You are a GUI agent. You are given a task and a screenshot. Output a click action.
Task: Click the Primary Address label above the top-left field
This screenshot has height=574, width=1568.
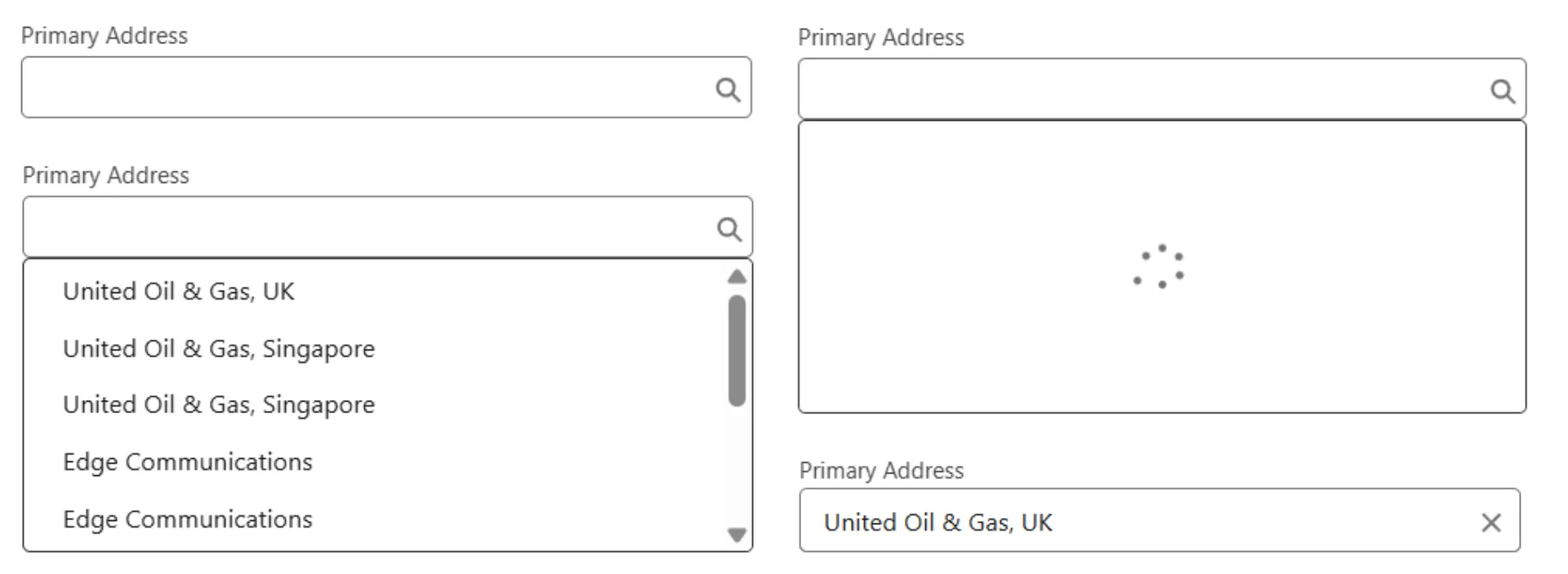coord(105,35)
